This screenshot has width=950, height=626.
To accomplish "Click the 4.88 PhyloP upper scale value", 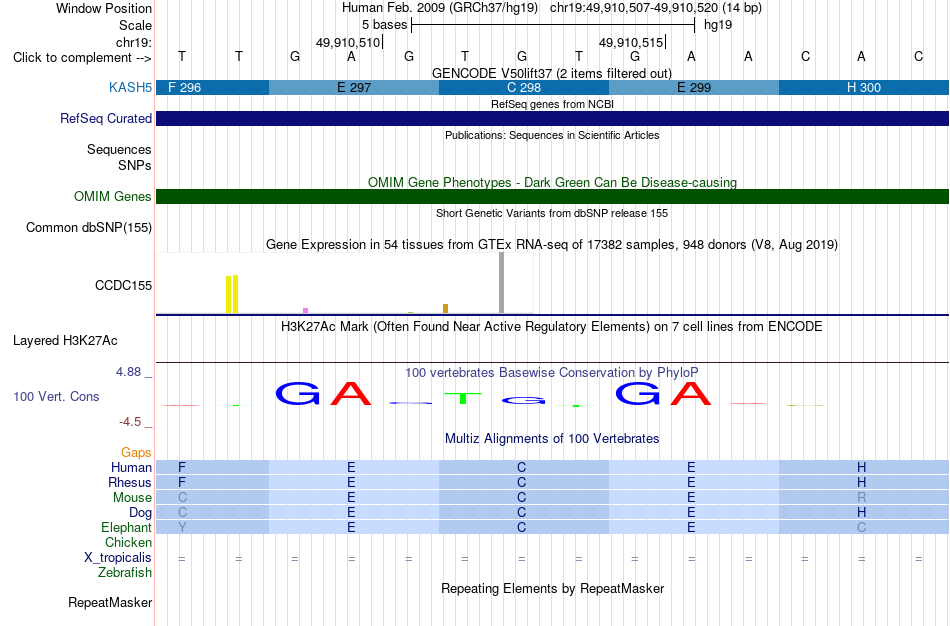I will click(x=128, y=371).
